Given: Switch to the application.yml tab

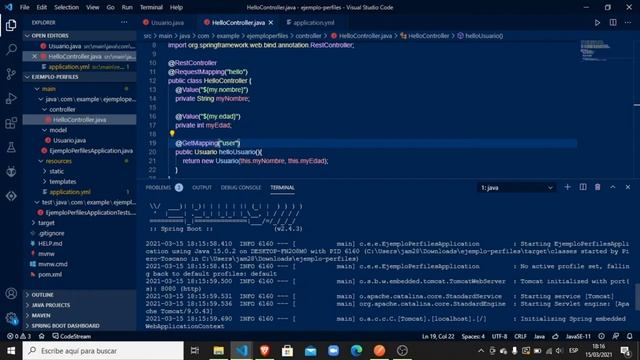Looking at the screenshot, I should [313, 23].
